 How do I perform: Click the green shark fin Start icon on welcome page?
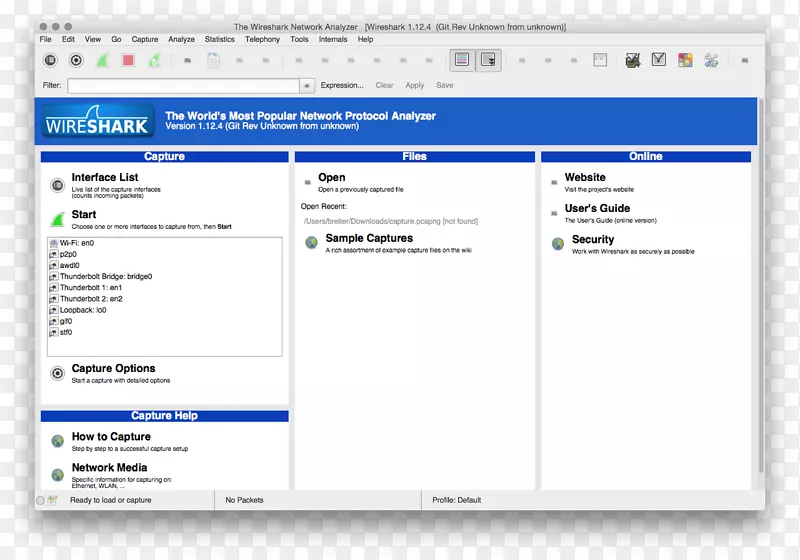coord(58,218)
